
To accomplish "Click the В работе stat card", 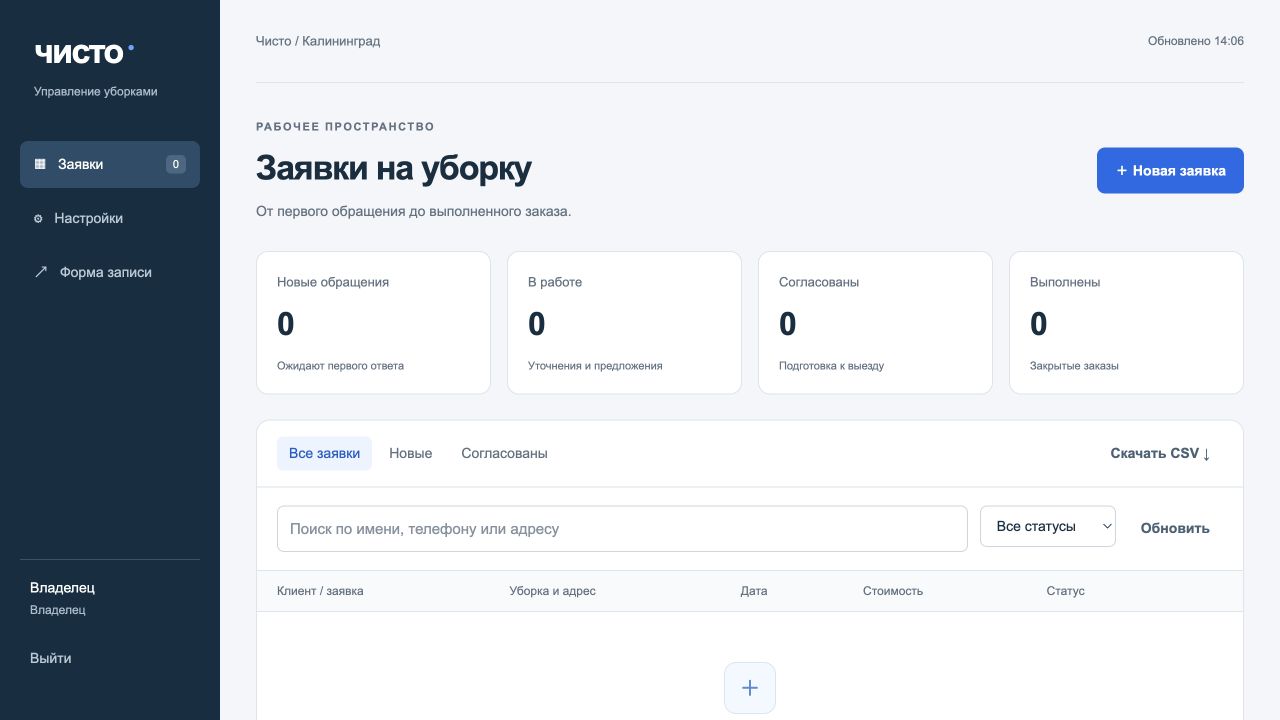I will coord(624,322).
